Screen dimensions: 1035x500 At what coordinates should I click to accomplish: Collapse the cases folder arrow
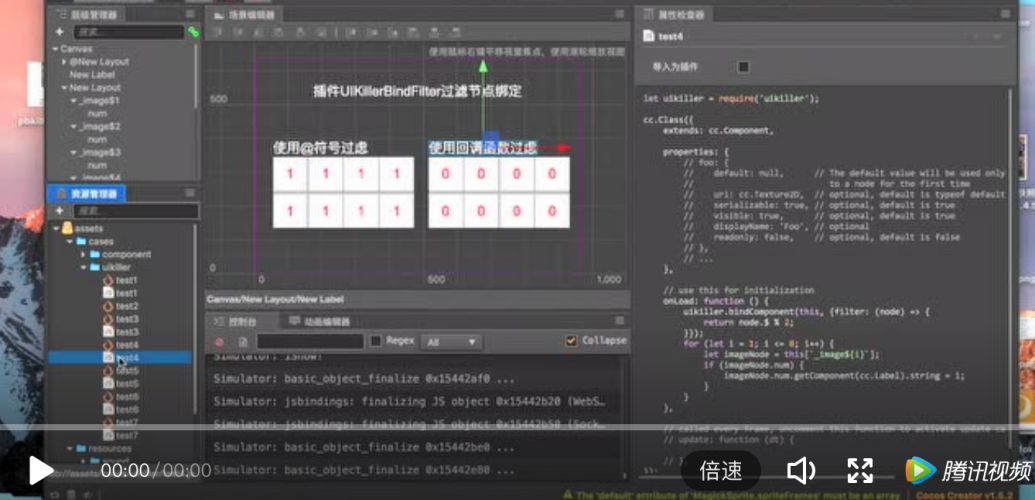(69, 242)
